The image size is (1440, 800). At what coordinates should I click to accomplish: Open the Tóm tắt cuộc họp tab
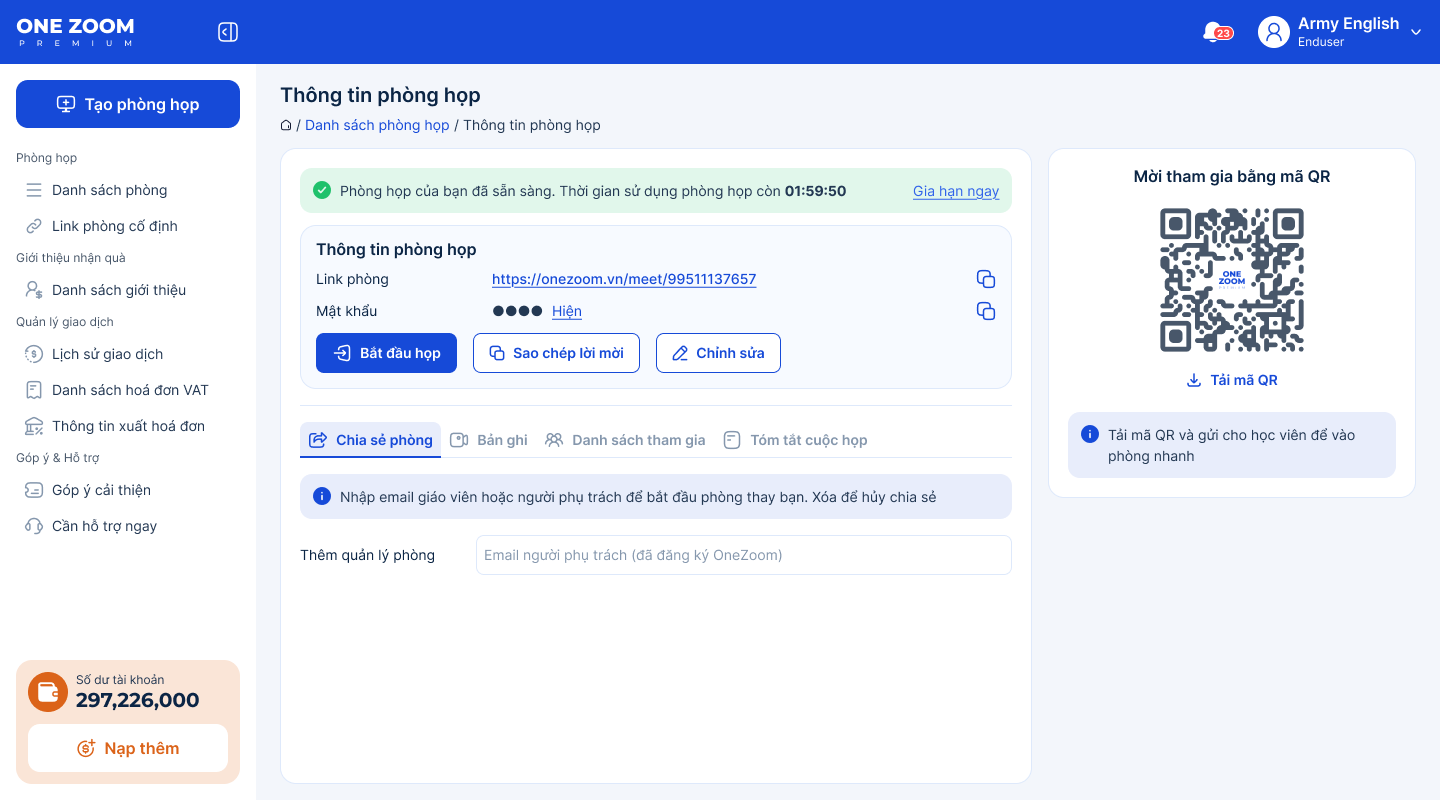pos(795,440)
